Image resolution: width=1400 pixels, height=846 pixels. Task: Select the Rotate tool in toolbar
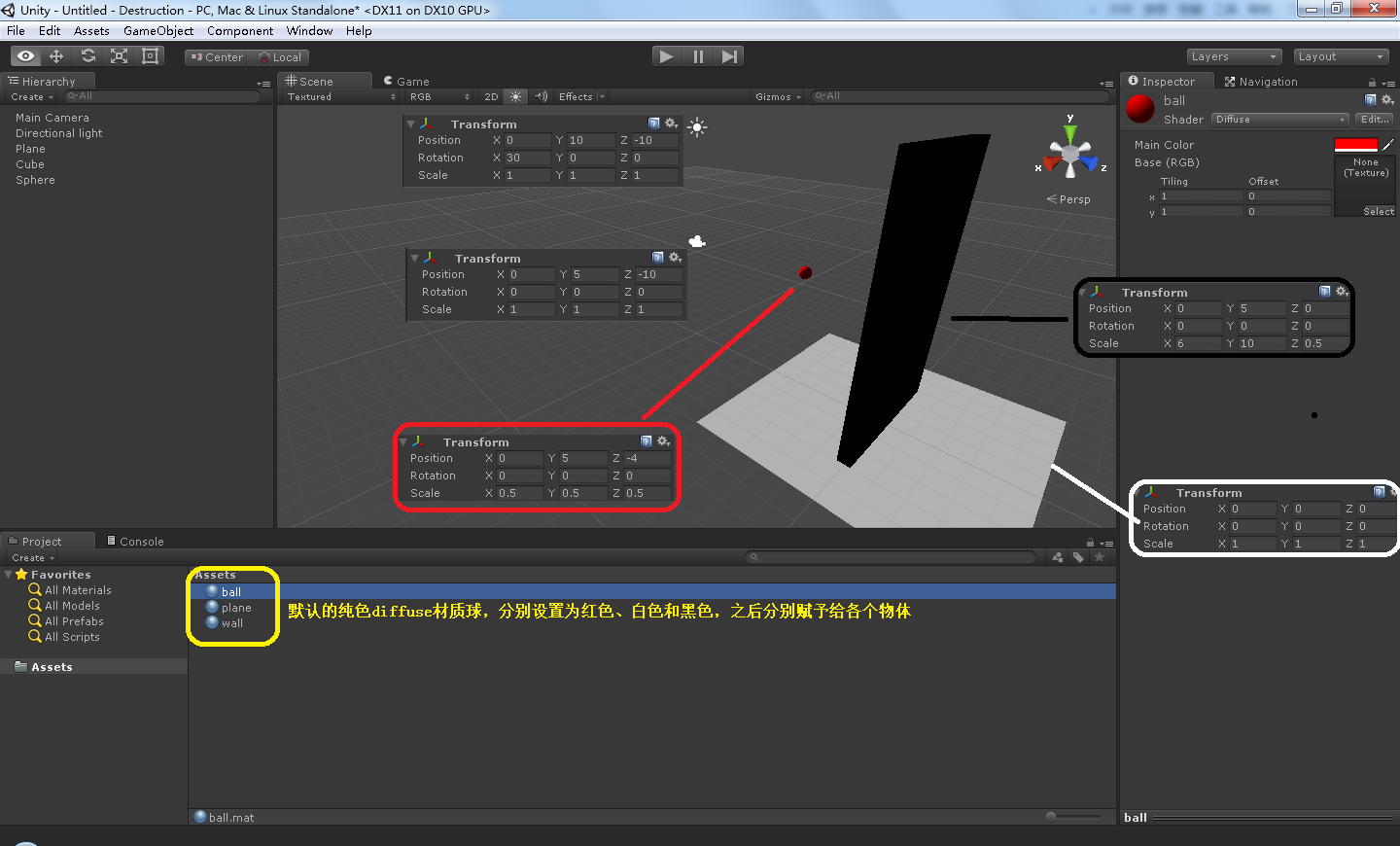click(87, 56)
